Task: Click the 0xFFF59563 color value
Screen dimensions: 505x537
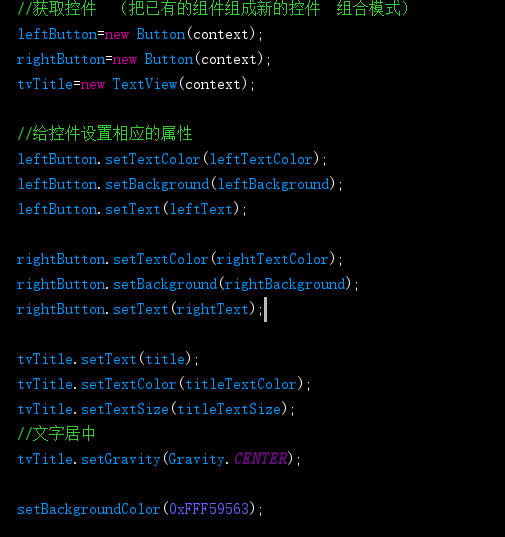Action: click(x=209, y=509)
